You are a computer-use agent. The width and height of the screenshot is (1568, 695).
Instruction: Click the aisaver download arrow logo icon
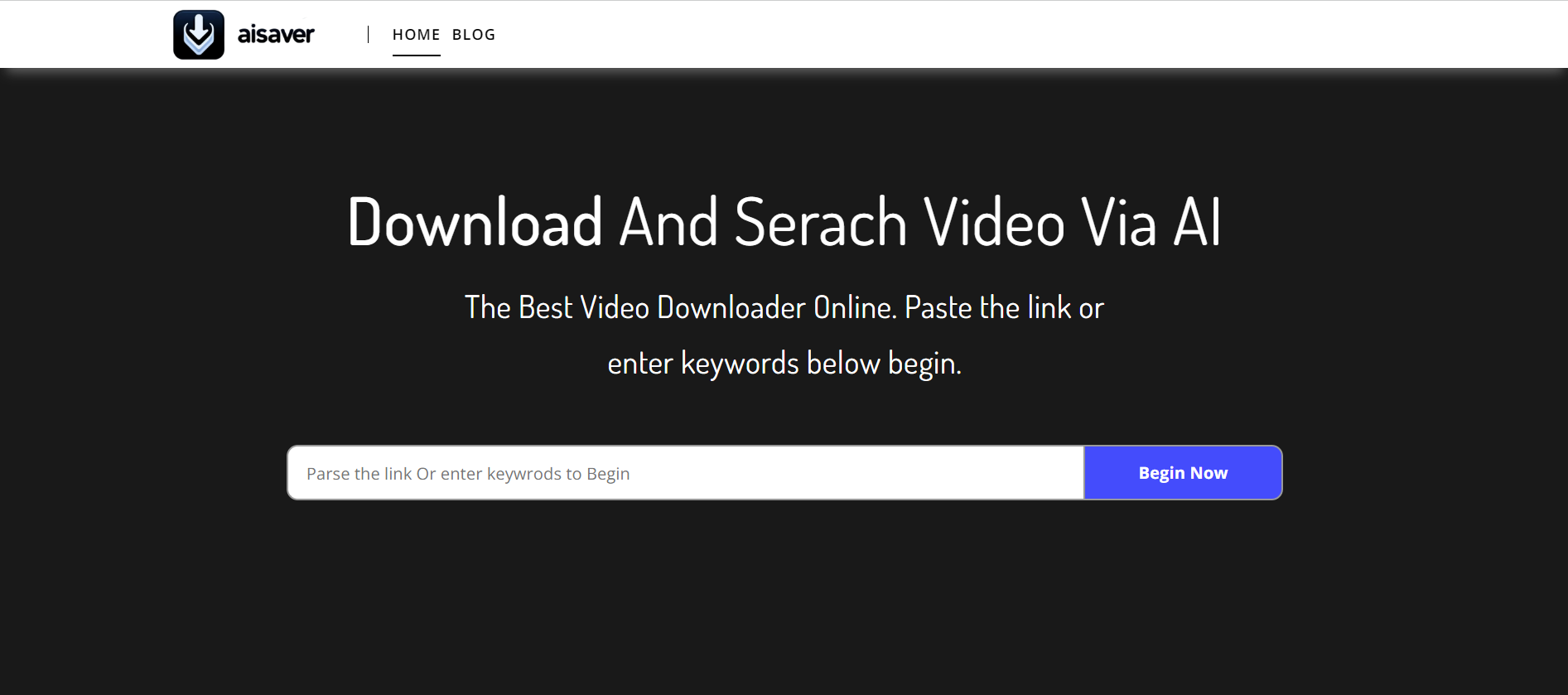199,35
